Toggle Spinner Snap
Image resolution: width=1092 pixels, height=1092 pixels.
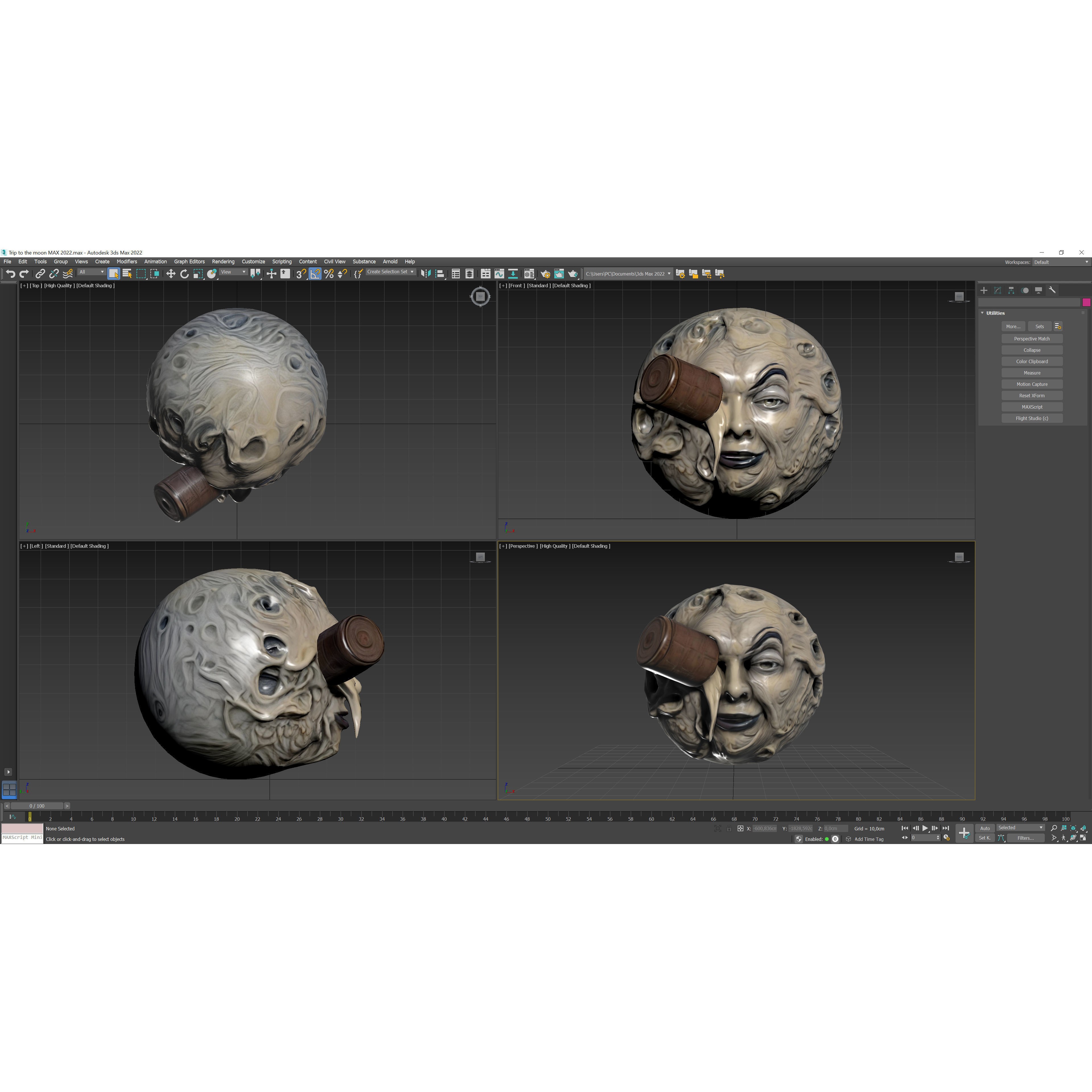point(342,274)
